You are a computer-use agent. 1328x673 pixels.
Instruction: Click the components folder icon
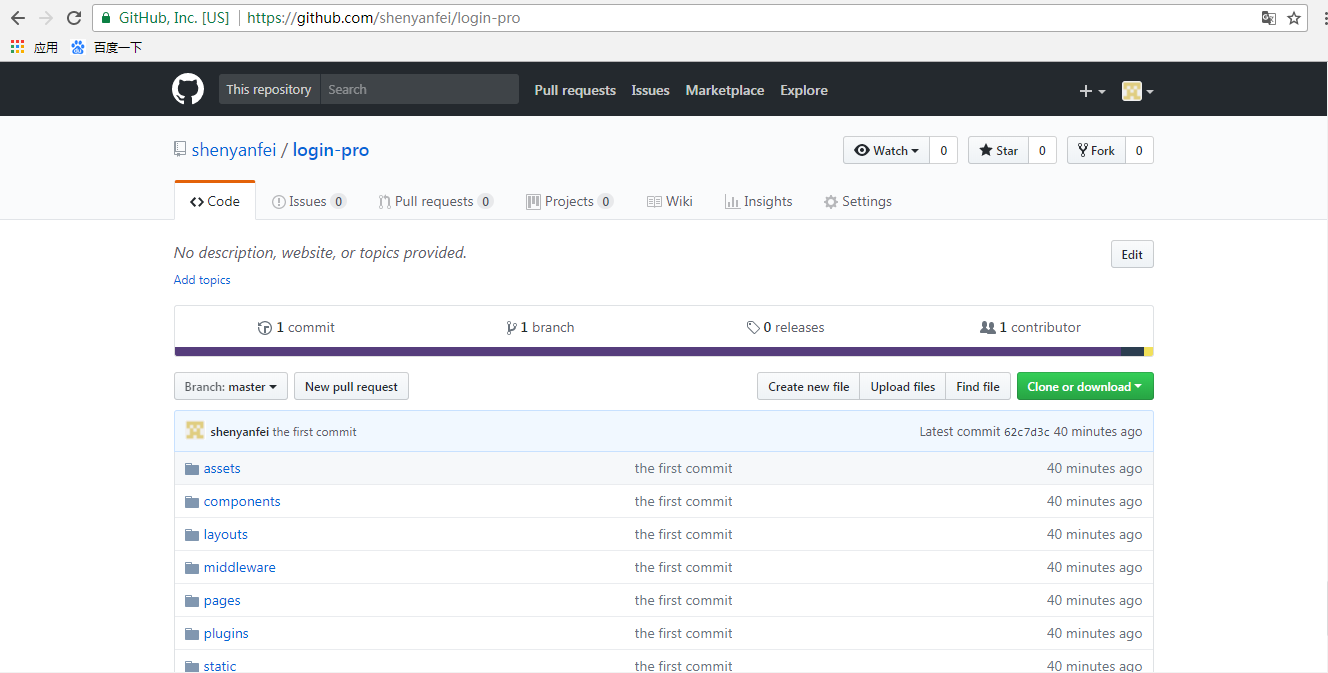point(192,501)
